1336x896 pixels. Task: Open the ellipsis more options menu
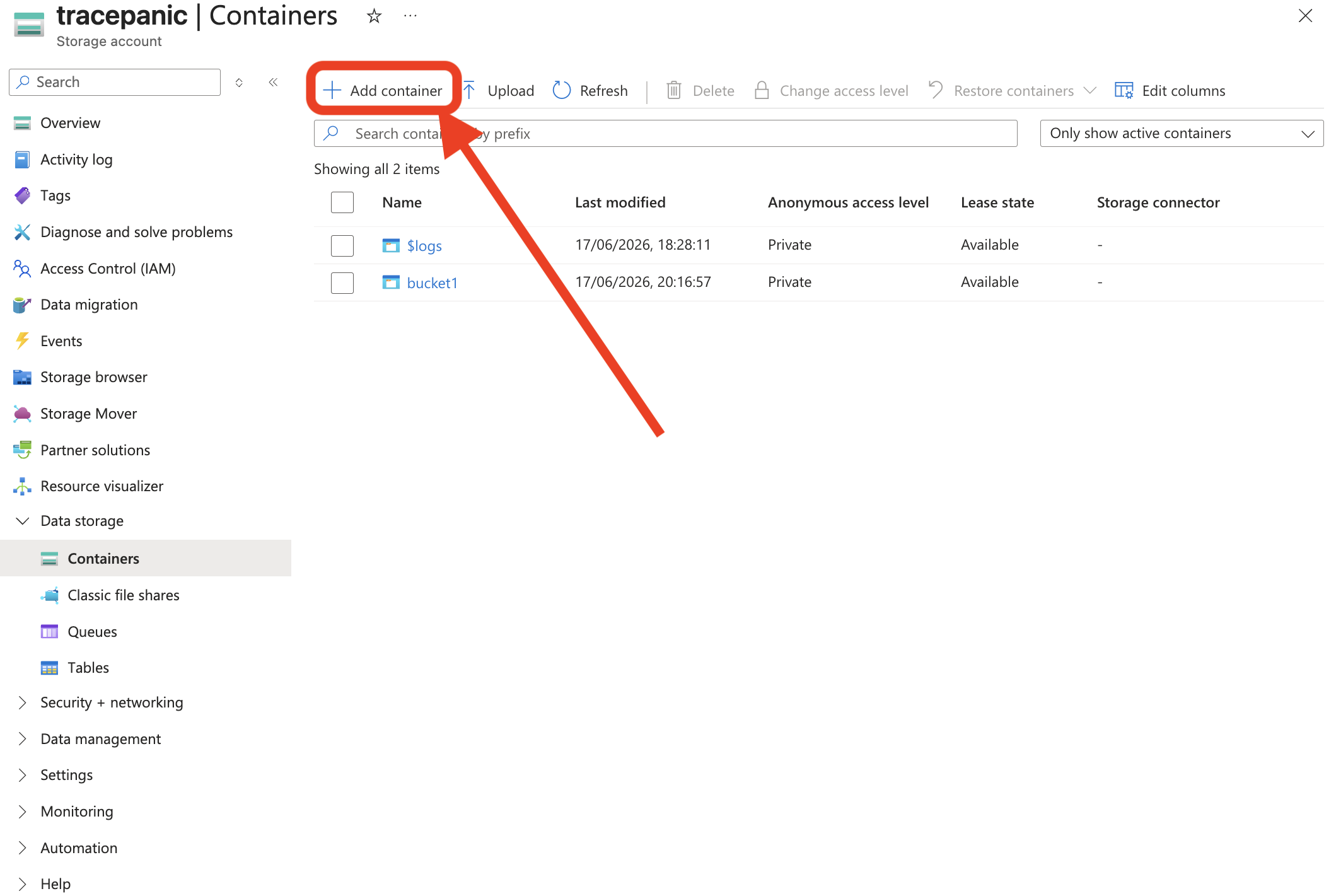tap(410, 16)
